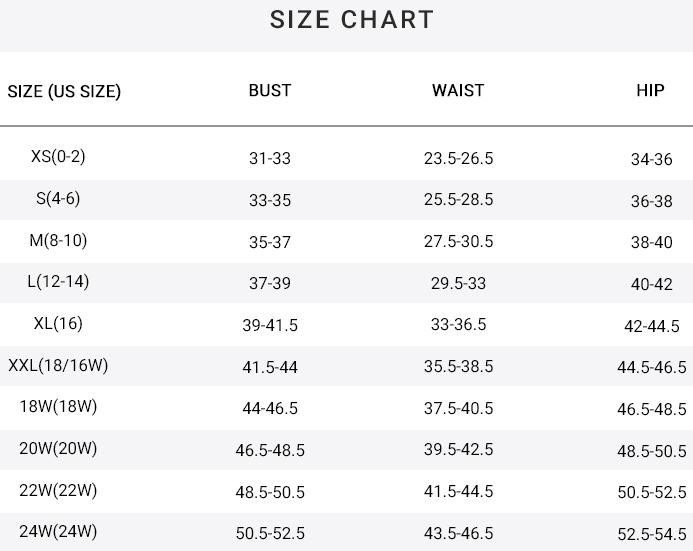Image resolution: width=693 pixels, height=551 pixels.
Task: Click the BUST column header
Action: click(x=270, y=90)
